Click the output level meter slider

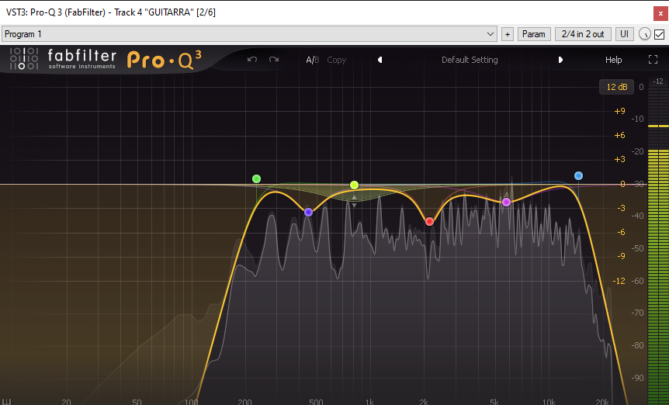click(x=656, y=127)
